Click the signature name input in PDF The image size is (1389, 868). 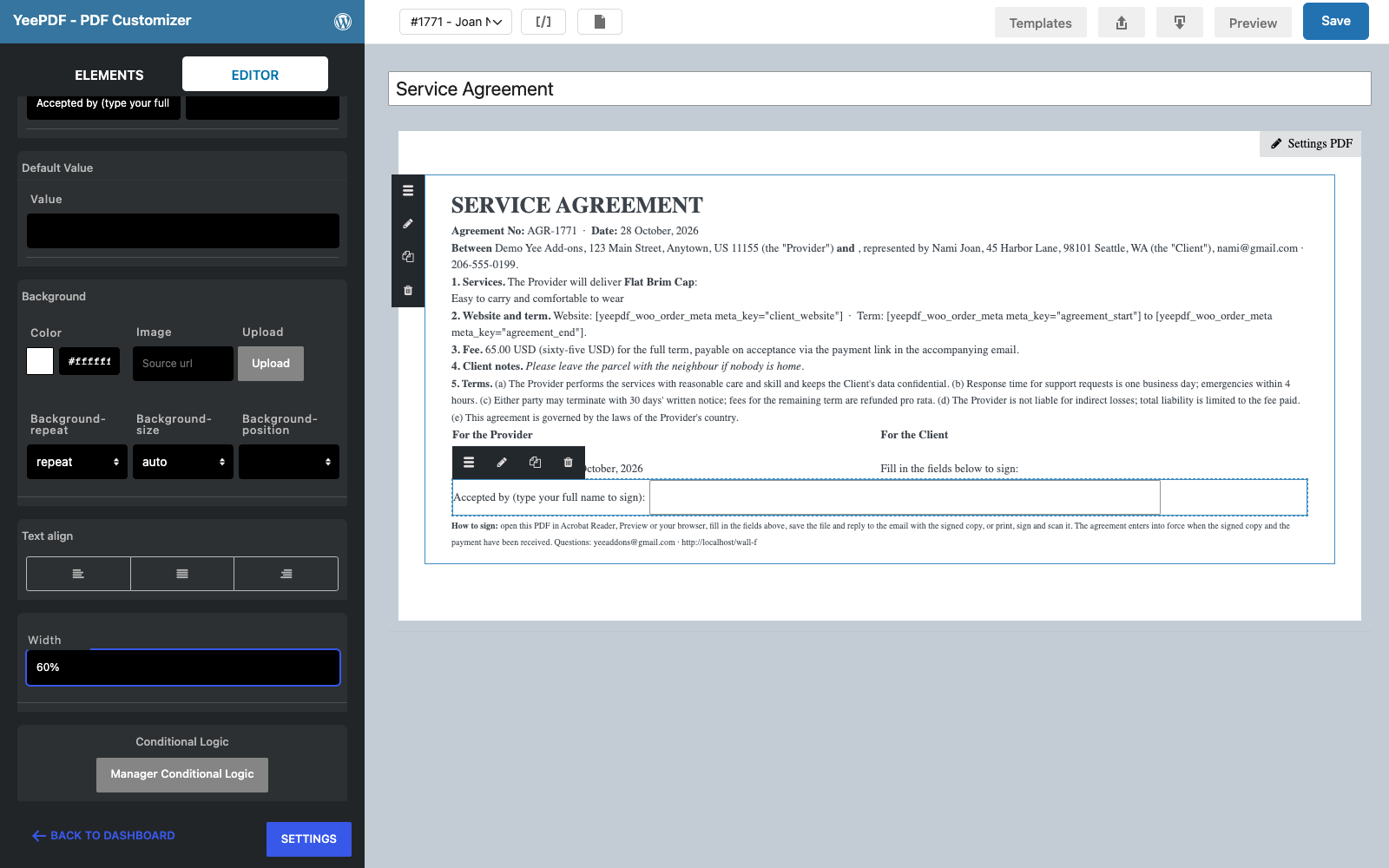click(x=905, y=497)
